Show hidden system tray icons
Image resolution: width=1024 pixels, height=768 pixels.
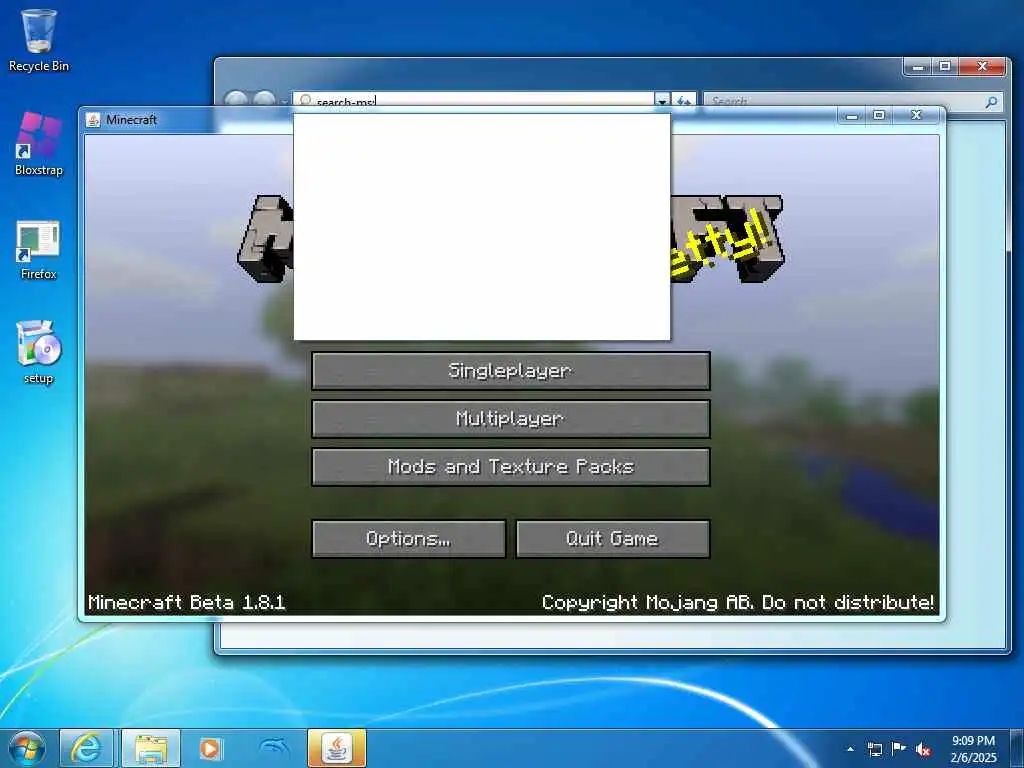(850, 749)
